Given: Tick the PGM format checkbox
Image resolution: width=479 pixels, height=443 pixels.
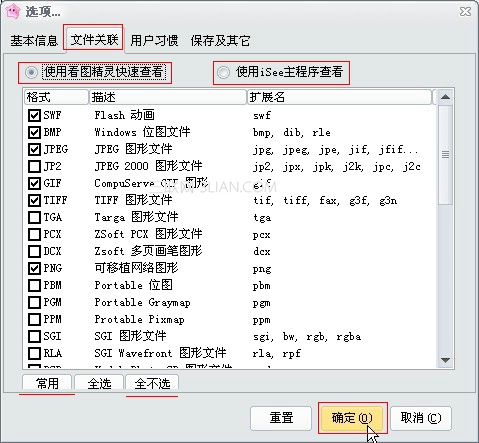Looking at the screenshot, I should pos(34,302).
